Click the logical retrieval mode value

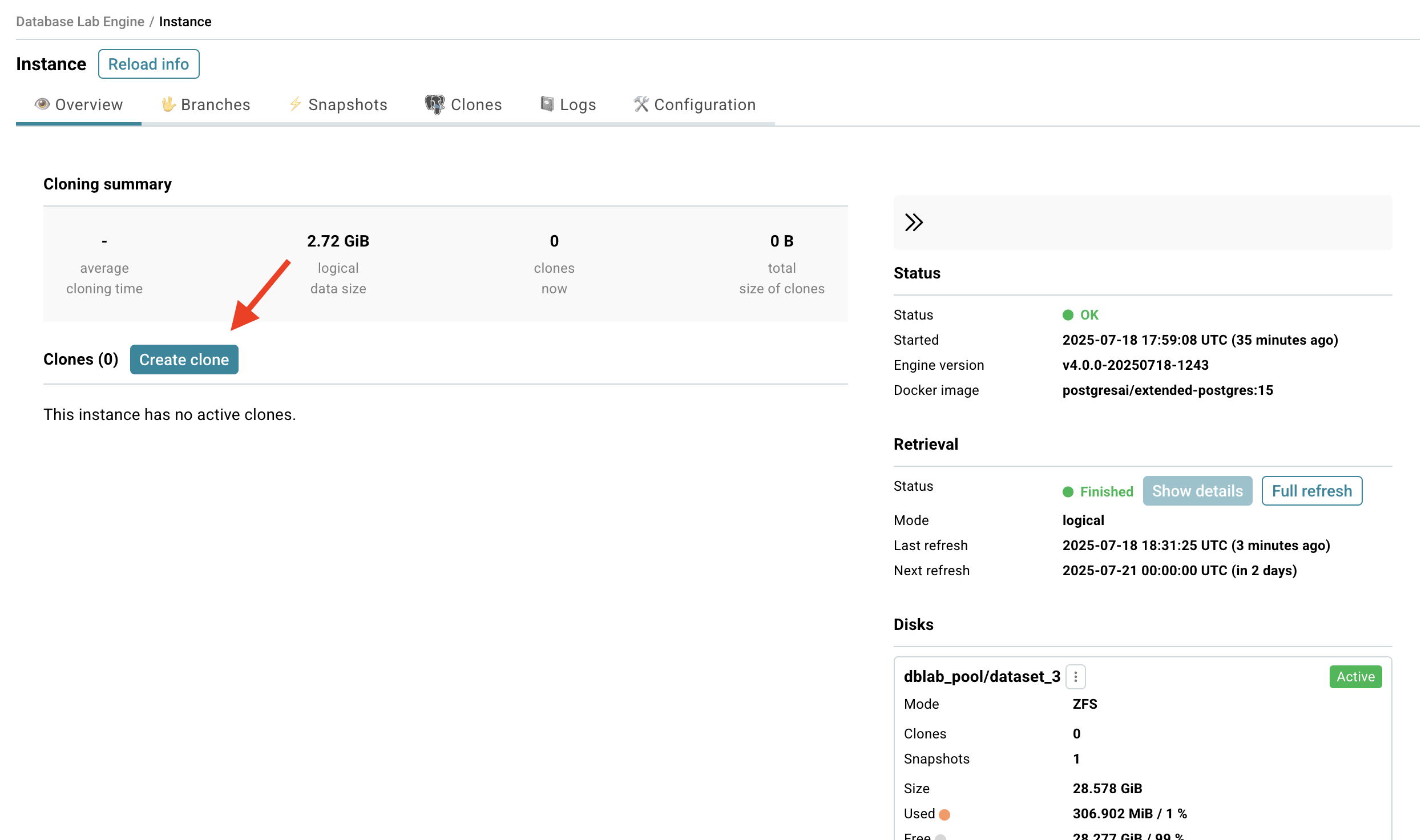pyautogui.click(x=1083, y=520)
